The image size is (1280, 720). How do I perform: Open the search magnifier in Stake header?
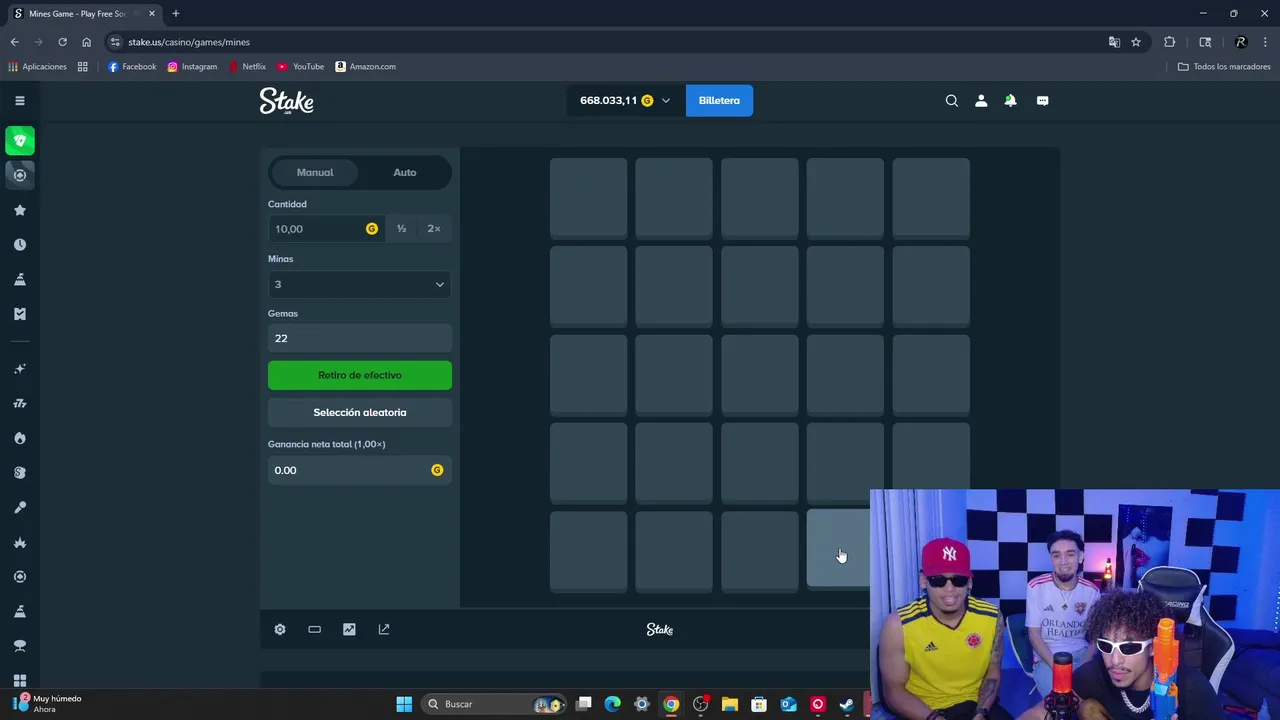[951, 100]
